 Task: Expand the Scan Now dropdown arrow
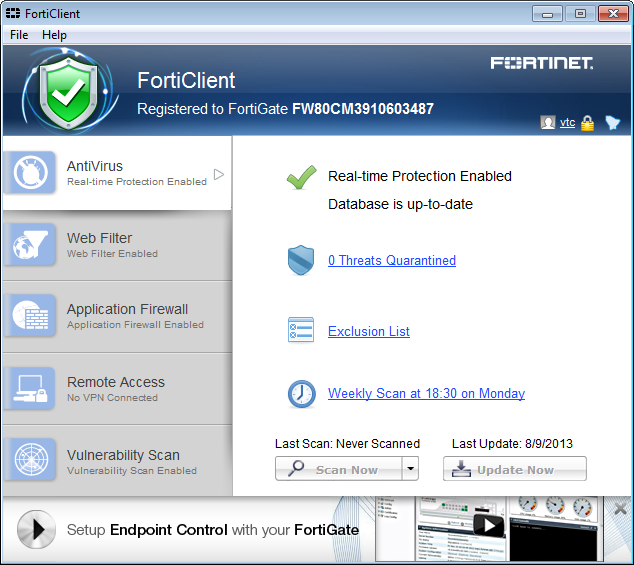coord(409,469)
